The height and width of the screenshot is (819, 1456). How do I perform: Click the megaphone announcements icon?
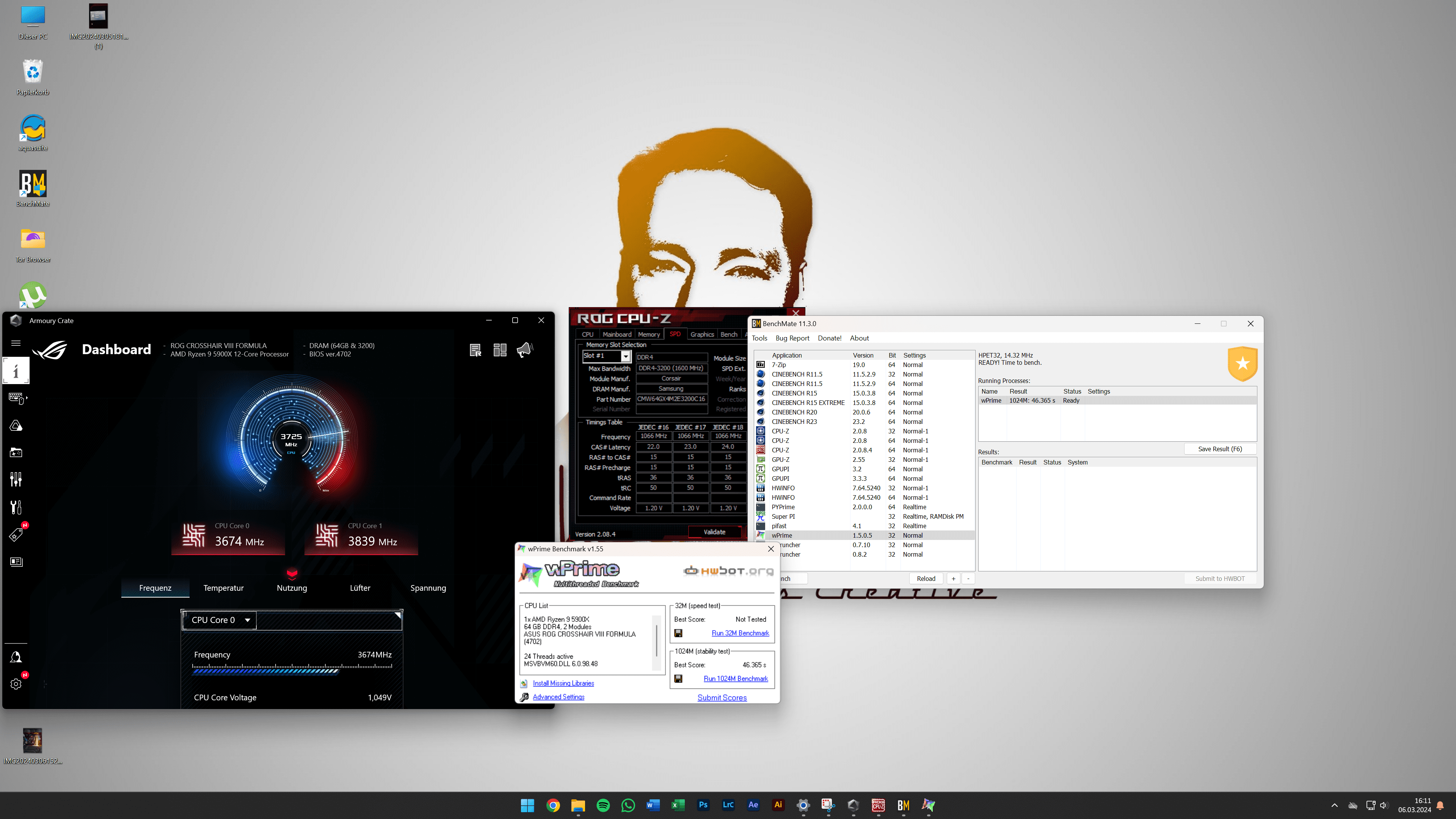(x=524, y=350)
